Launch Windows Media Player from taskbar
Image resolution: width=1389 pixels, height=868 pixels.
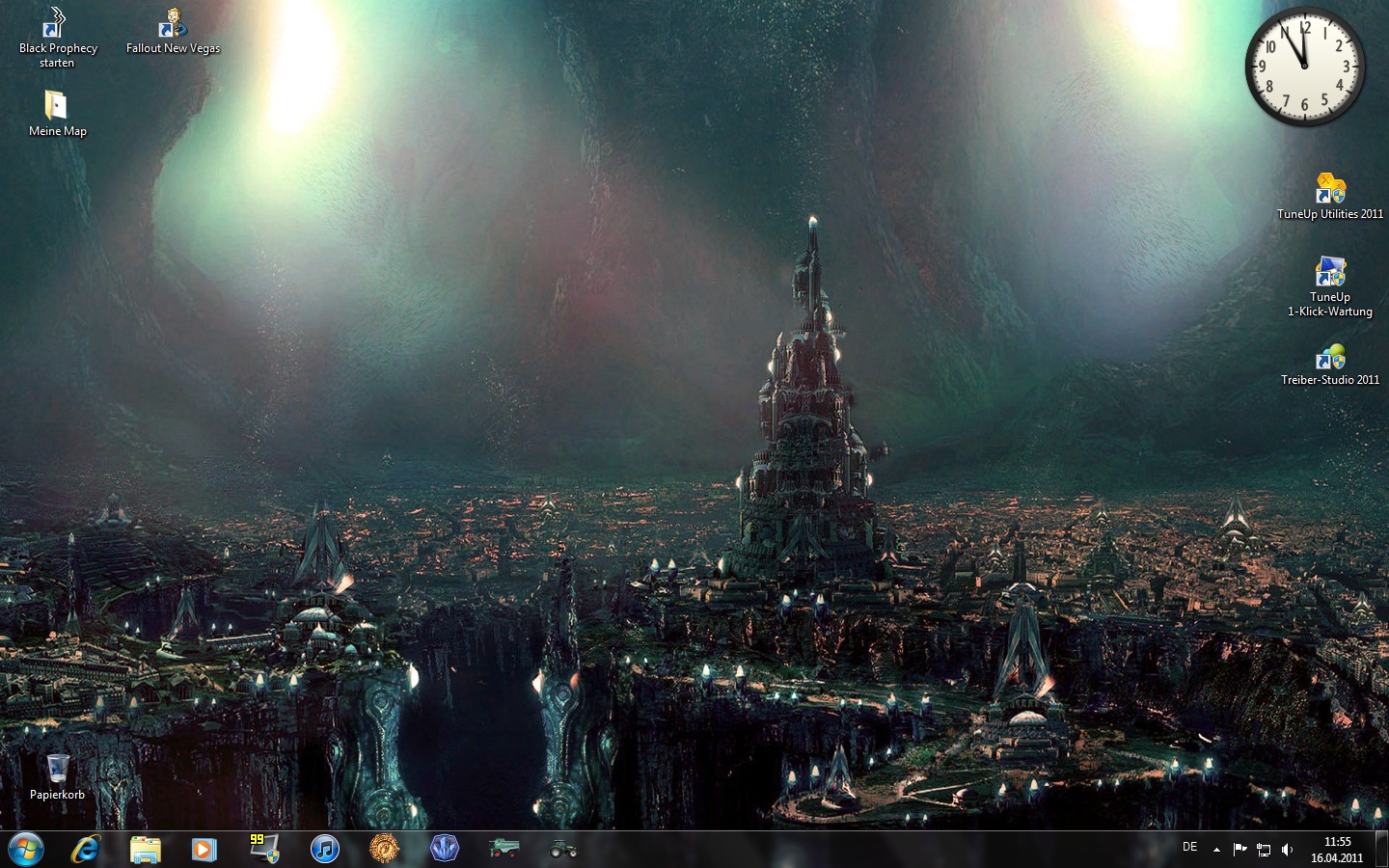204,850
